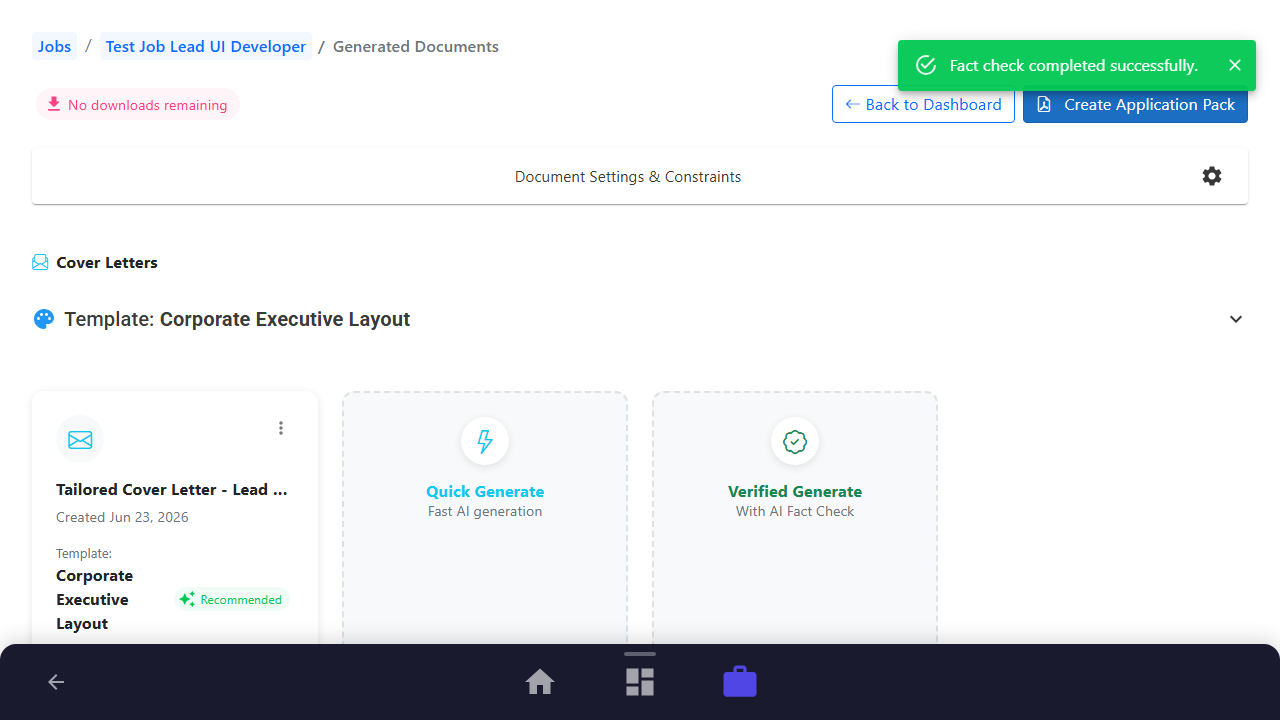Dismiss the fact check success notification
Viewport: 1280px width, 720px height.
tap(1235, 65)
